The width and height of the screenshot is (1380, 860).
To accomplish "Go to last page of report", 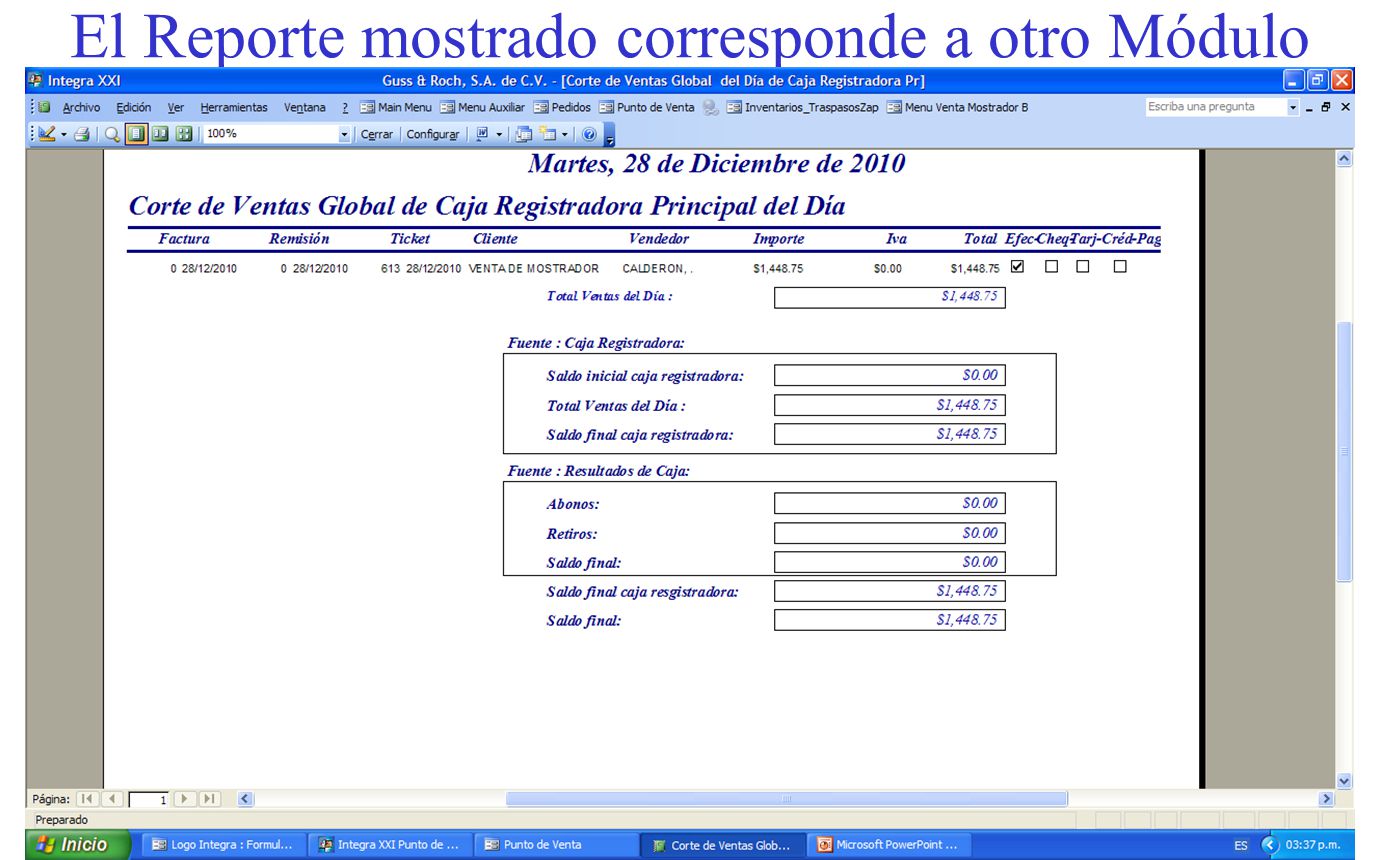I will [x=209, y=799].
